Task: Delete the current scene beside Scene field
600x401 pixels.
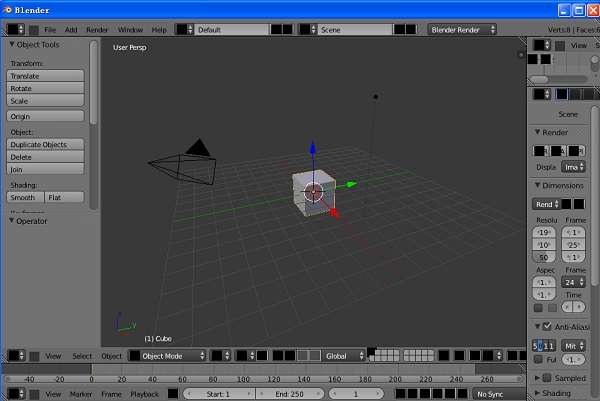Action: [411, 29]
